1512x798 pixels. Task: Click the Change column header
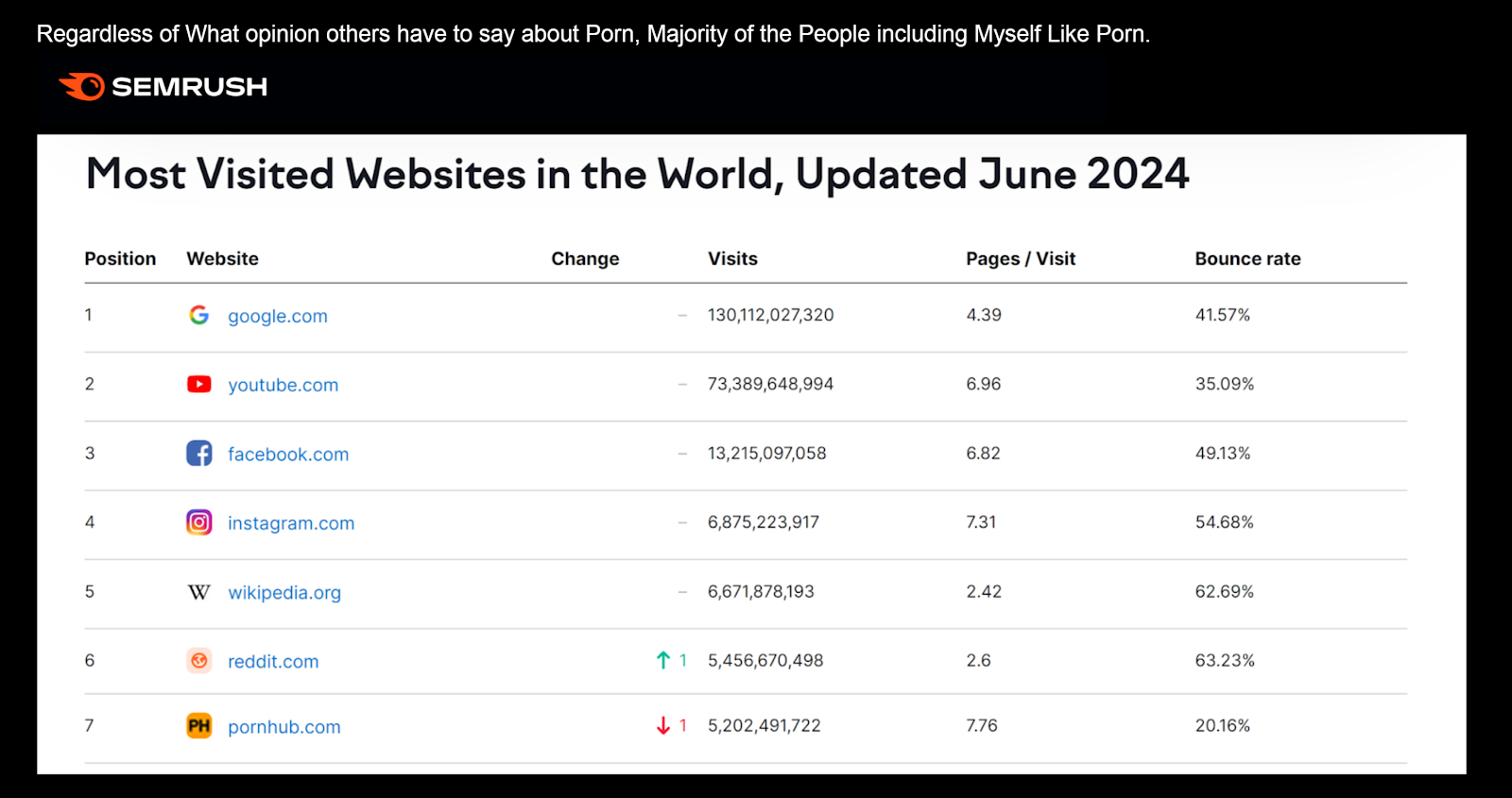(x=585, y=258)
